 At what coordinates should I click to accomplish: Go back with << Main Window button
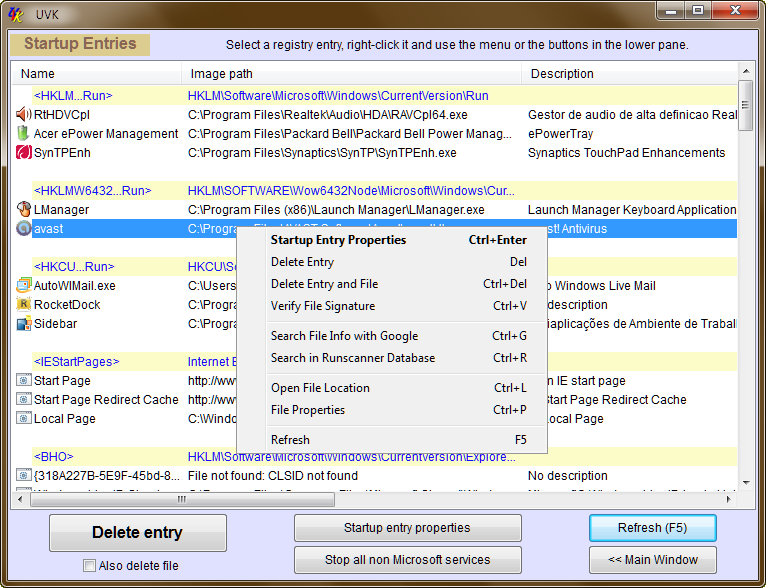coord(653,560)
